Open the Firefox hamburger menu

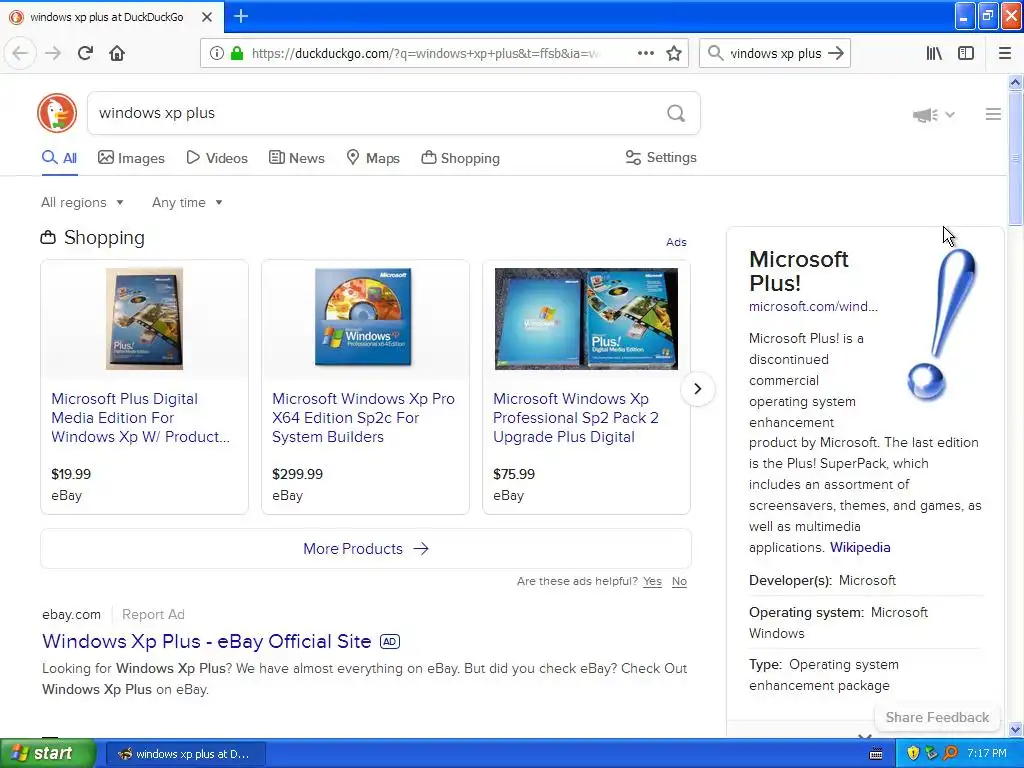(x=1005, y=53)
